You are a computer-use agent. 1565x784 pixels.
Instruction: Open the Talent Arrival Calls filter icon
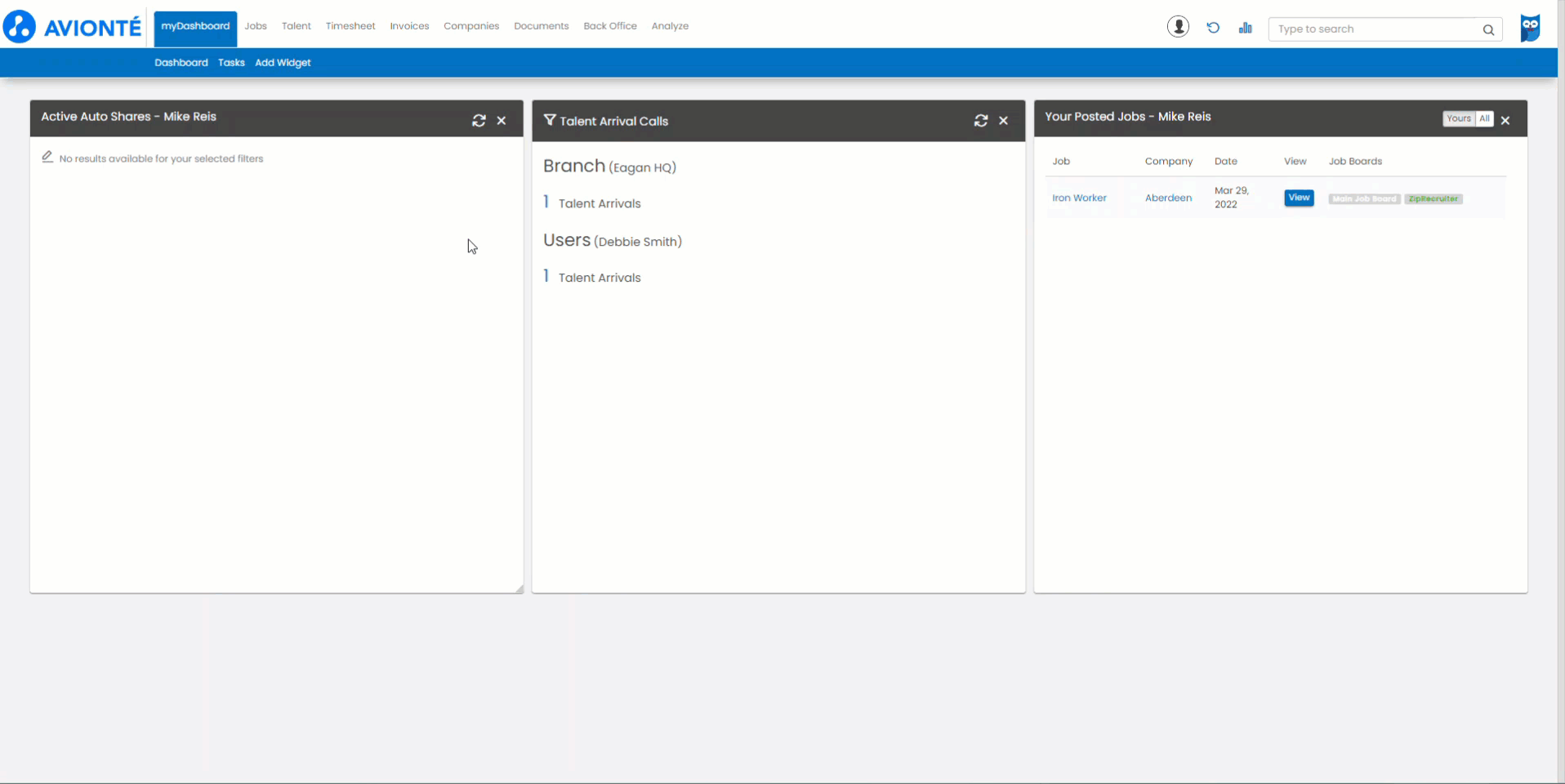(x=550, y=120)
